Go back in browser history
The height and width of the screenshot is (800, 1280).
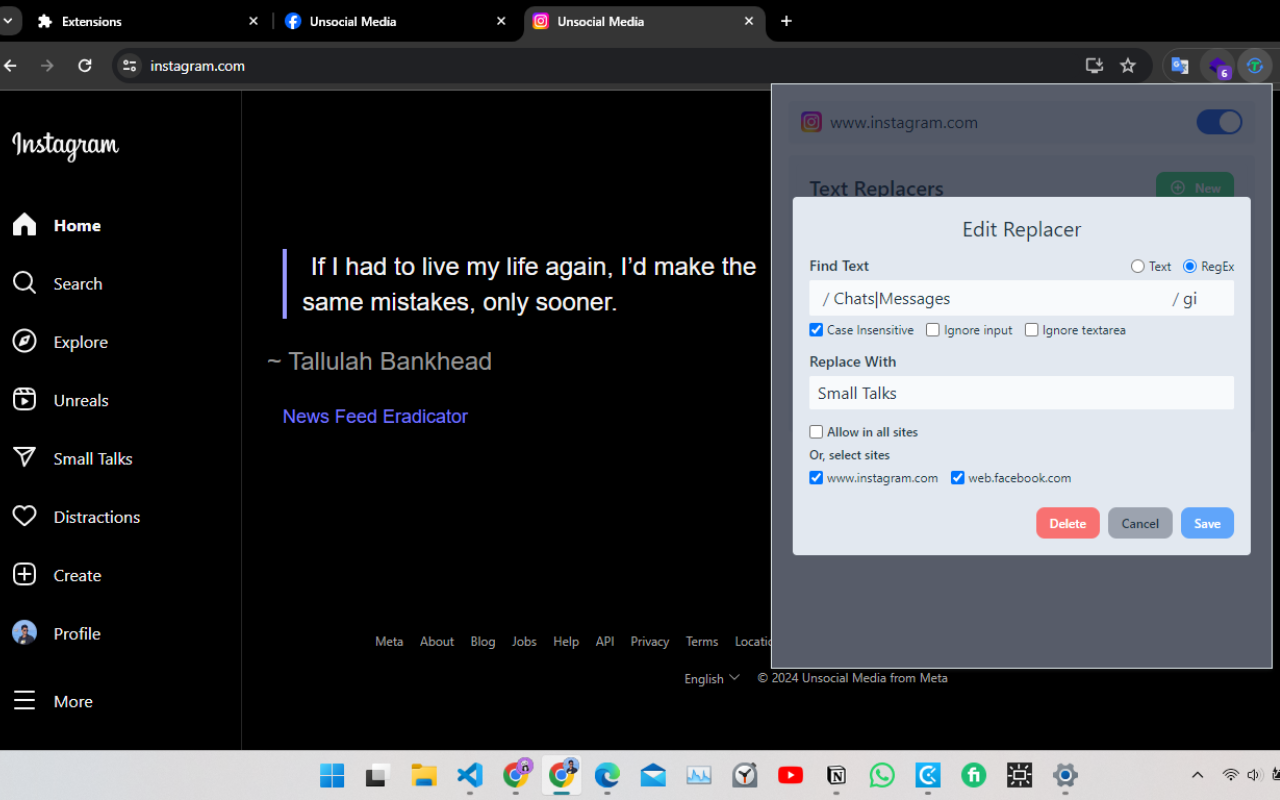point(11,66)
